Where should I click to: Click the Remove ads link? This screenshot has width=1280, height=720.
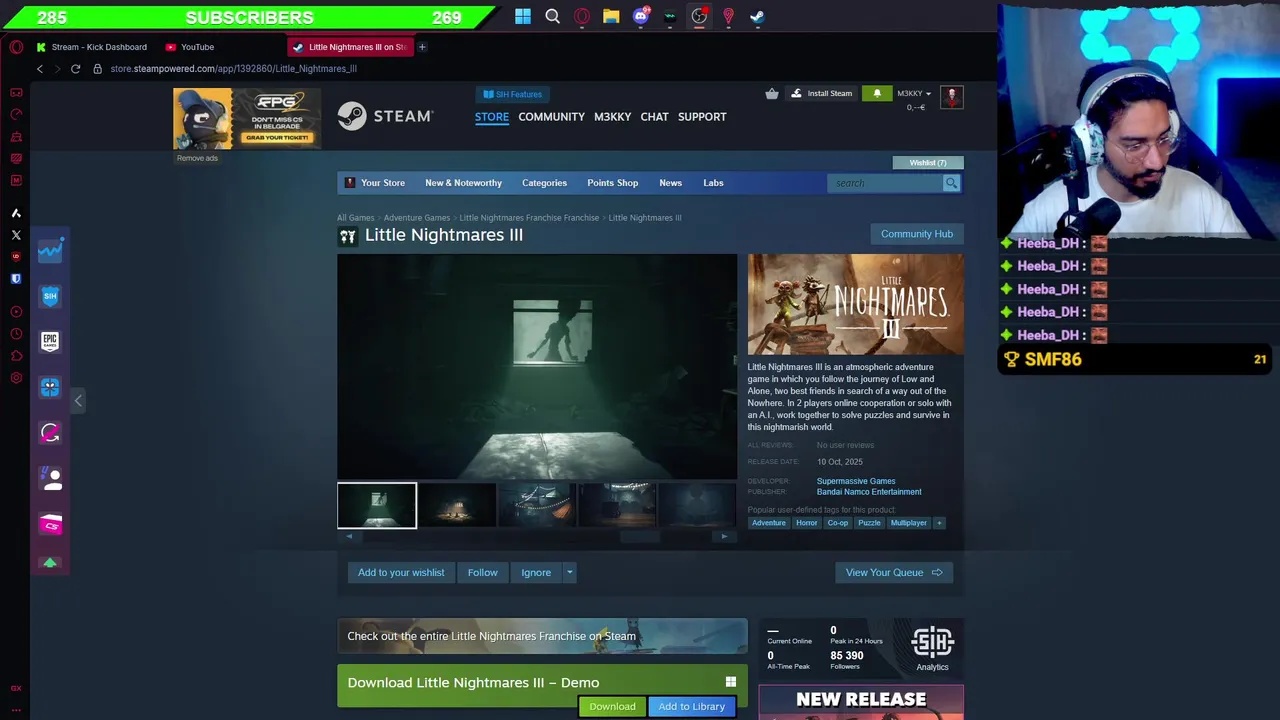(197, 158)
